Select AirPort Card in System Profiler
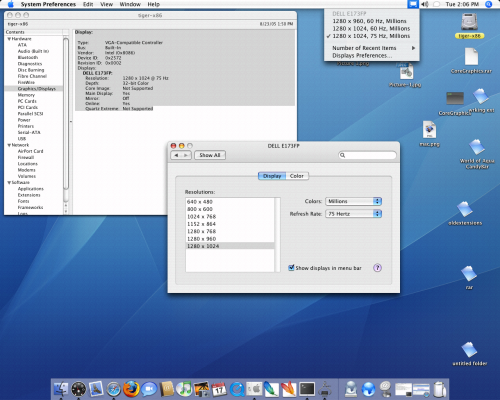The height and width of the screenshot is (400, 500). [30, 151]
